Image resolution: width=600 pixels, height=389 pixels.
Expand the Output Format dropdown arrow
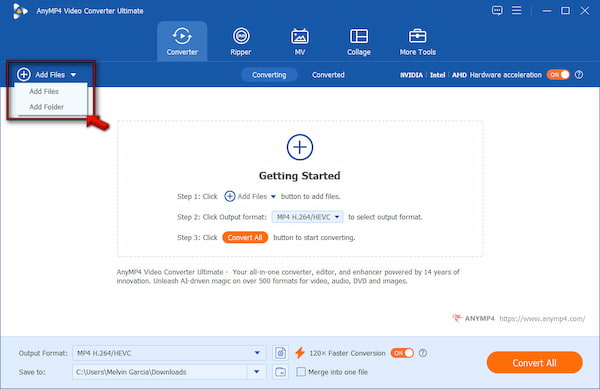click(257, 353)
